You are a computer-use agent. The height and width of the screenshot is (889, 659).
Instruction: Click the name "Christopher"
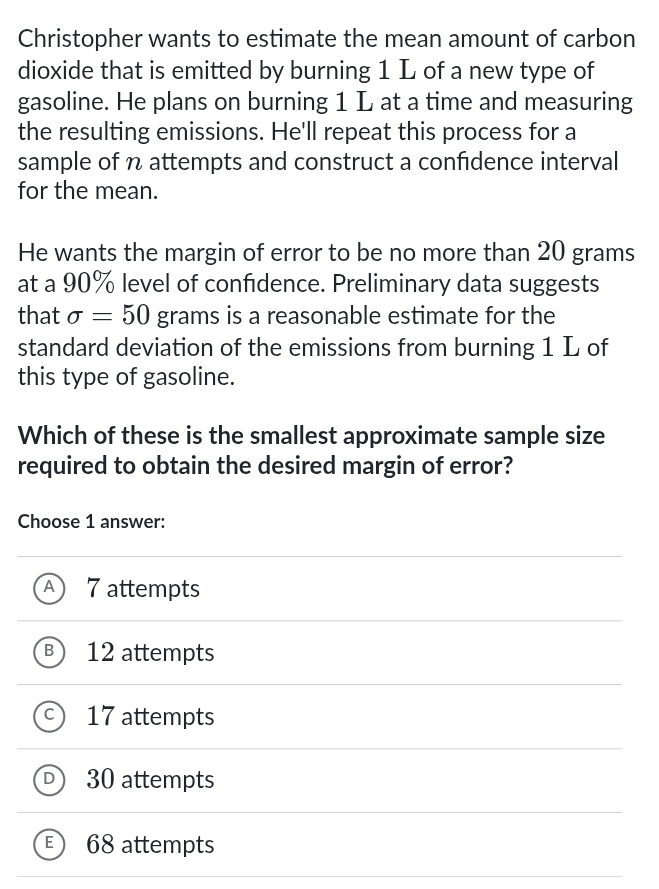85,39
